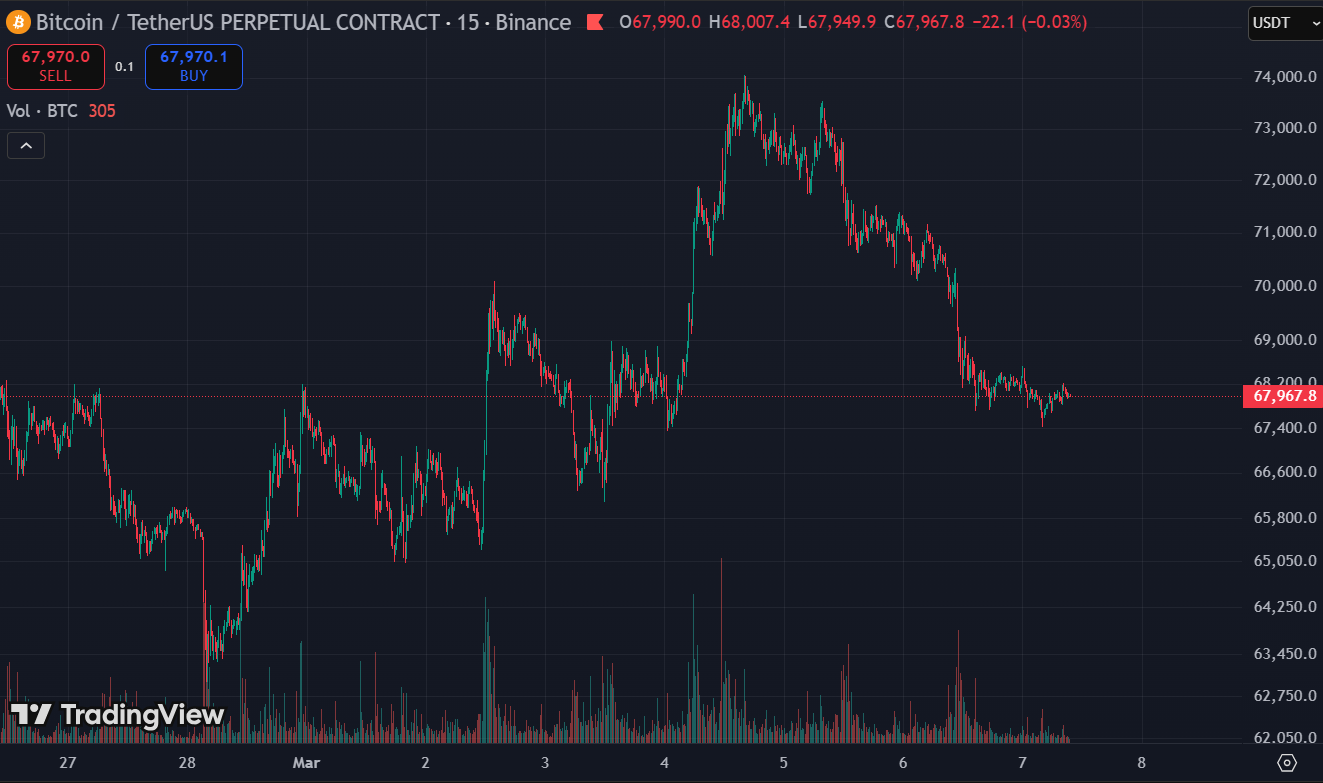Click the 28 date label on time axis
The width and height of the screenshot is (1323, 783).
tap(187, 763)
